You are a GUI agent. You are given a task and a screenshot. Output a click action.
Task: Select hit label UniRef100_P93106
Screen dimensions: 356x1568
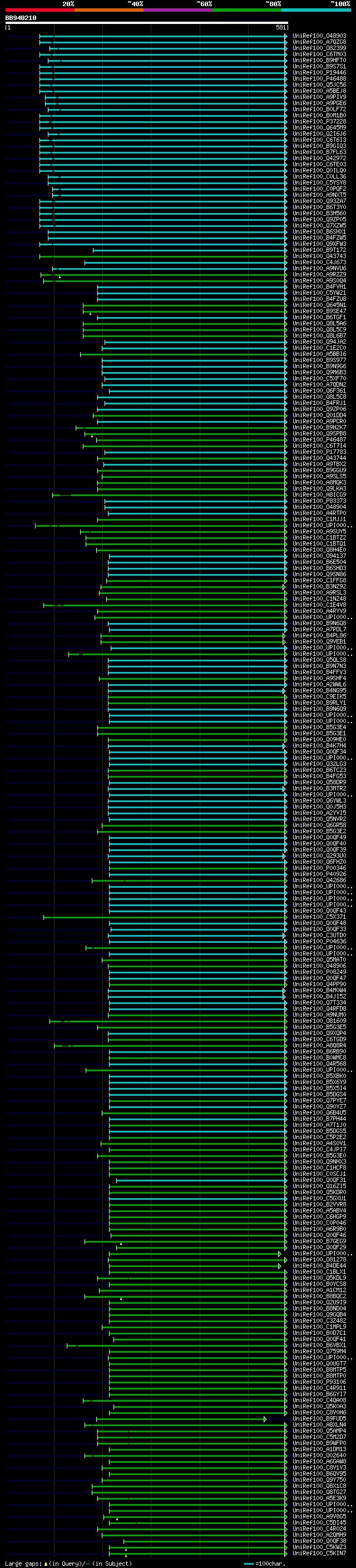point(319,1382)
